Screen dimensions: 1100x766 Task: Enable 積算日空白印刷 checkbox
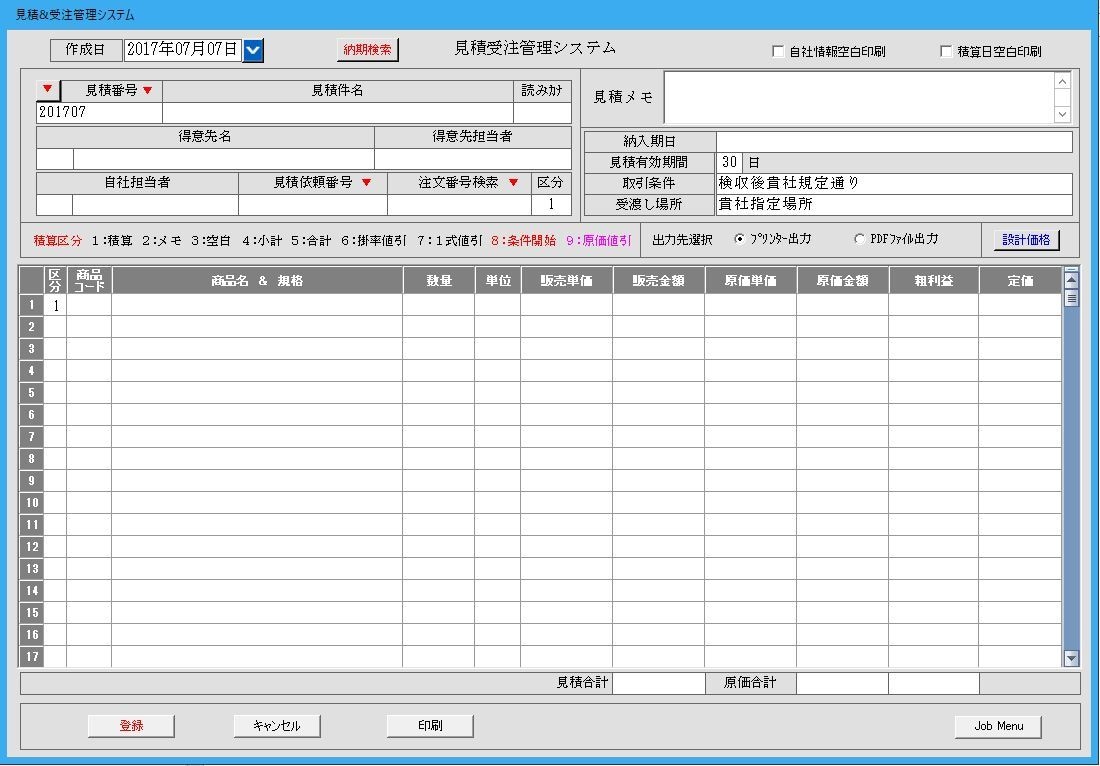click(946, 51)
